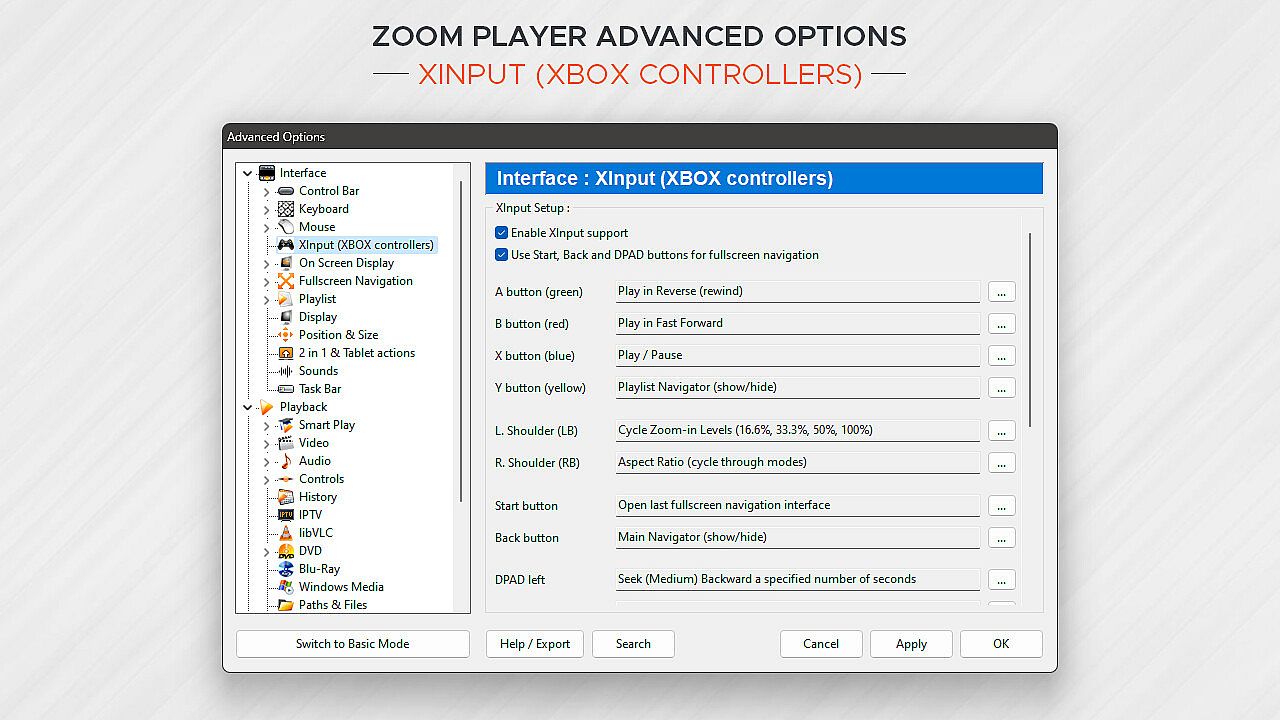Click the Keyboard icon in the tree
This screenshot has width=1280, height=720.
tap(286, 209)
